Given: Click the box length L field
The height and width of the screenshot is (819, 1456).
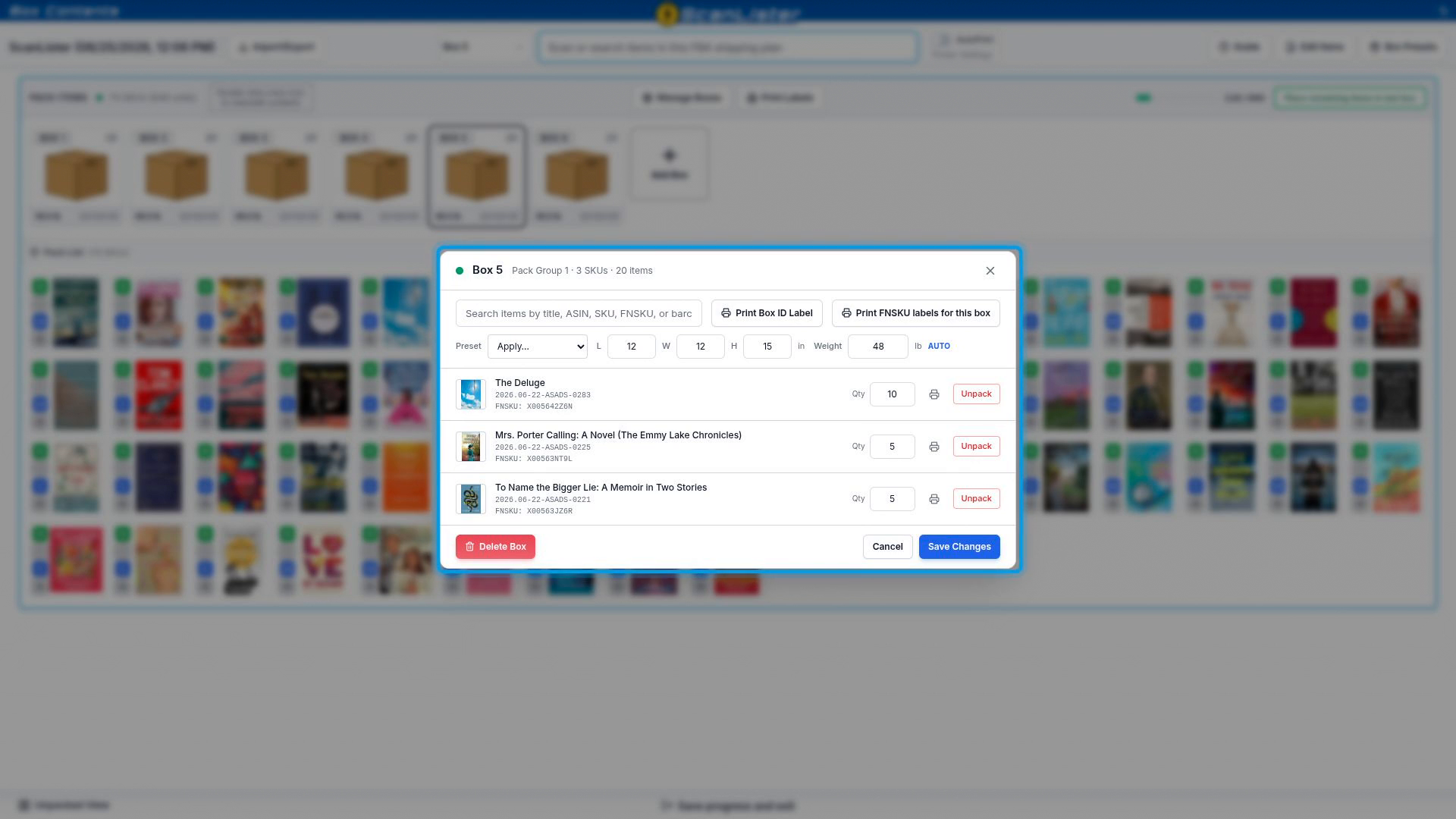Looking at the screenshot, I should [631, 347].
